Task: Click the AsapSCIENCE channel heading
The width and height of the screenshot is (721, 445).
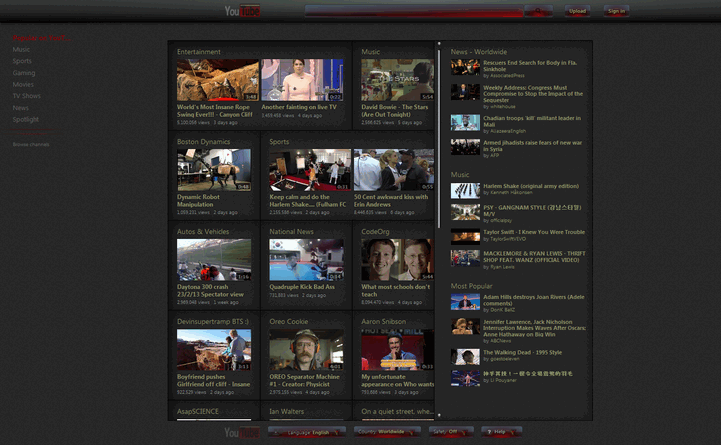Action: [x=198, y=411]
